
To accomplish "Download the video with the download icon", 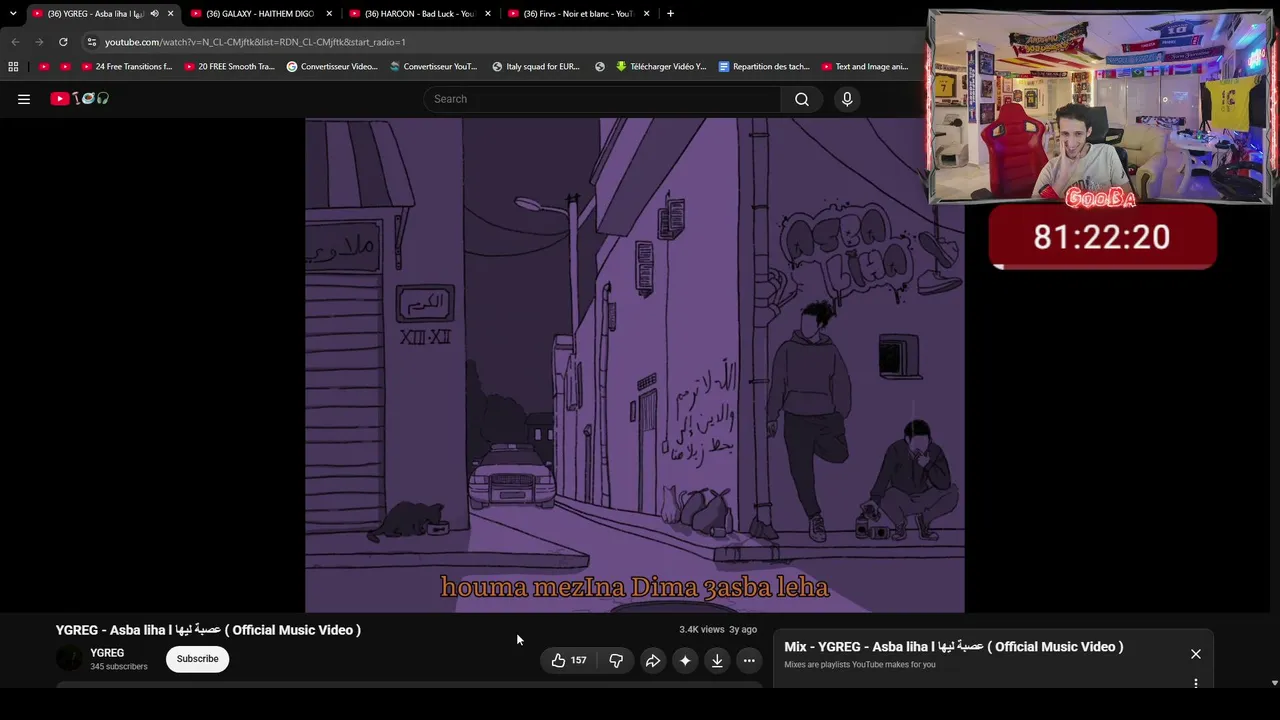I will 717,660.
